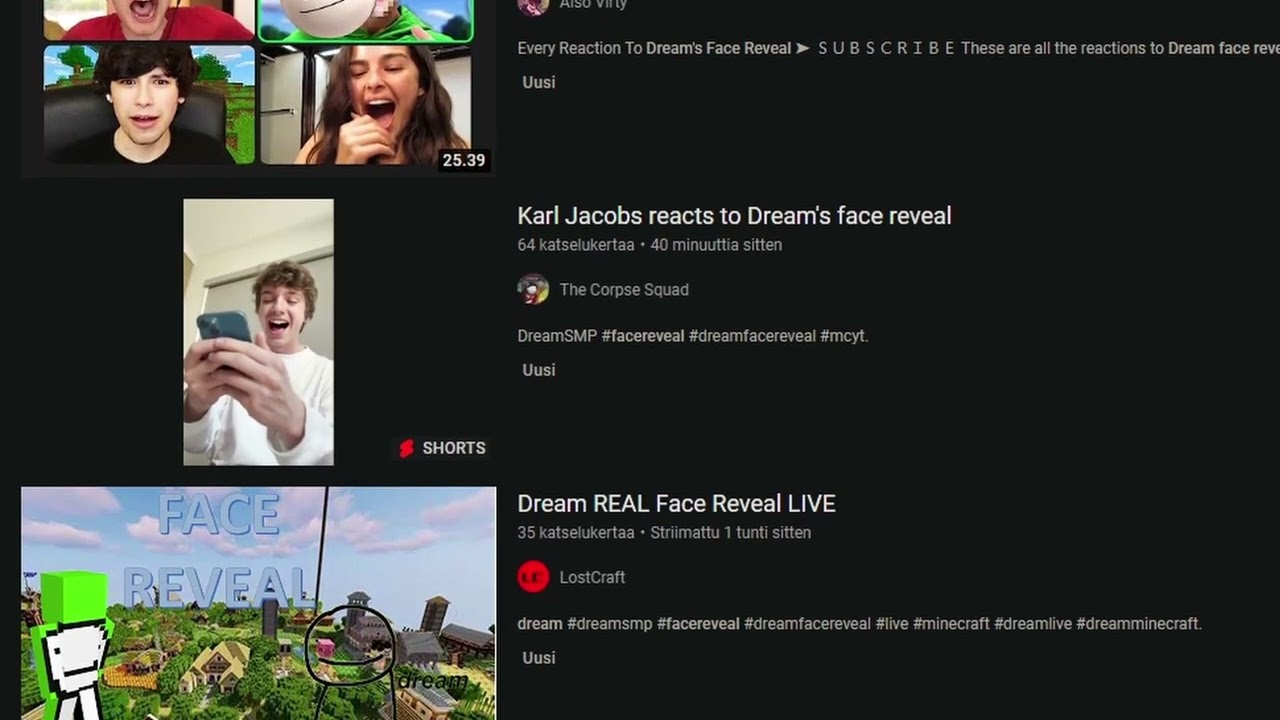1280x720 pixels.
Task: Click '35 katselukertaa' view count
Action: [x=576, y=533]
